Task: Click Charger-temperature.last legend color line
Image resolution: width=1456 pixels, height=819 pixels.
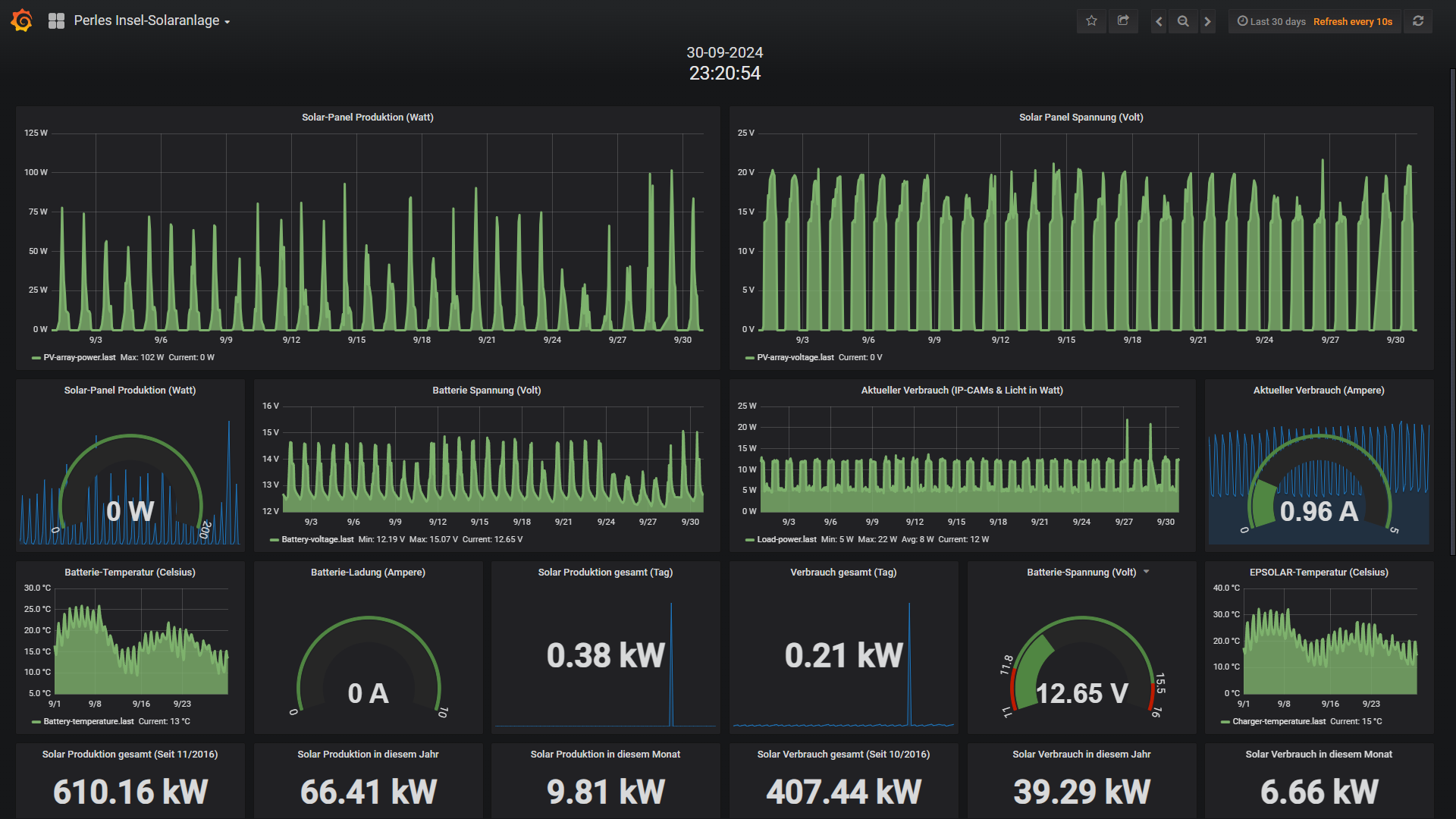Action: tap(1225, 722)
